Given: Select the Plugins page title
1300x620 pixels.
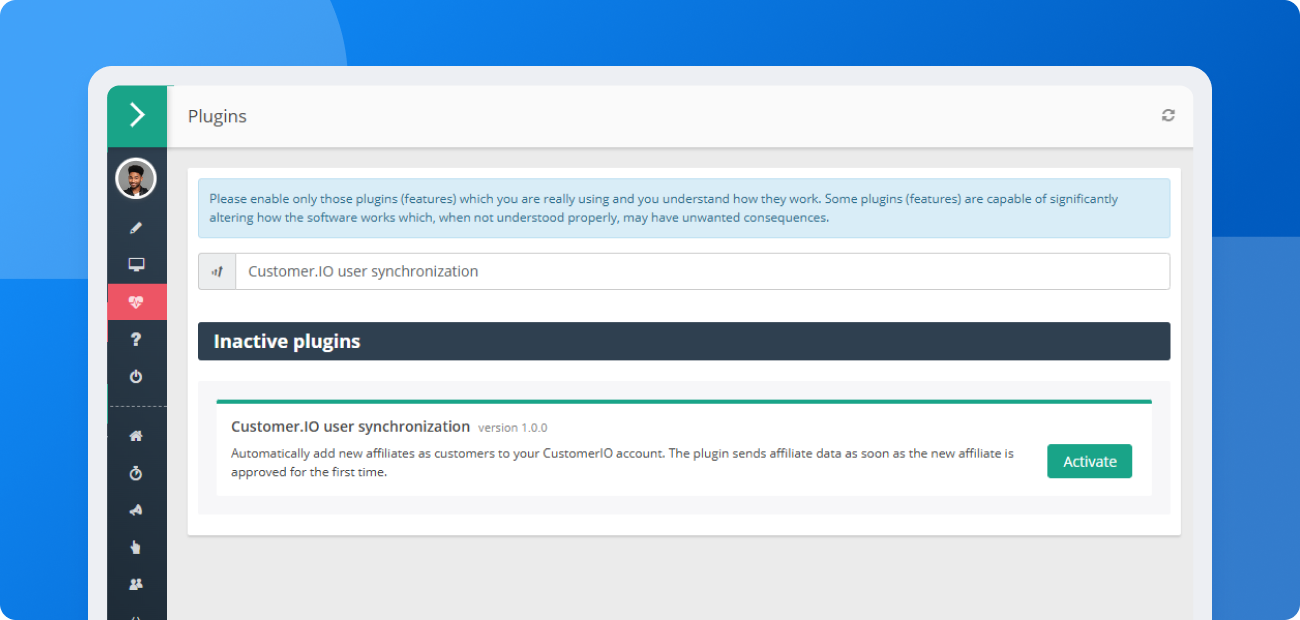Looking at the screenshot, I should pos(217,116).
